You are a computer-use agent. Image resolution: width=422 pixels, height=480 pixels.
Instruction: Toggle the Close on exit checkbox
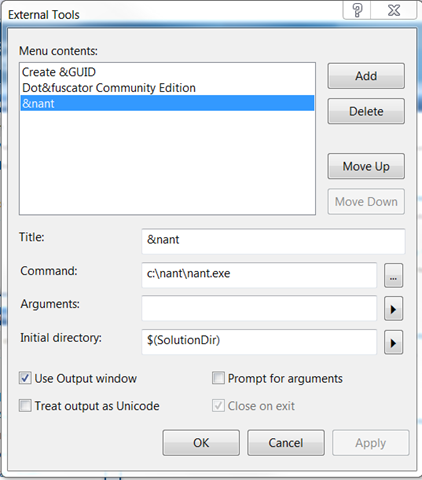(x=218, y=406)
